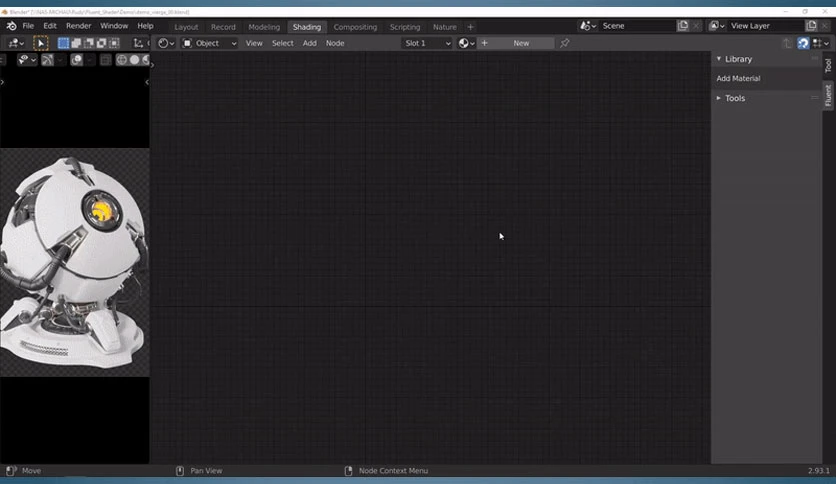Switch to the Layout workspace tab
Screen dimensions: 836x484
tap(186, 27)
